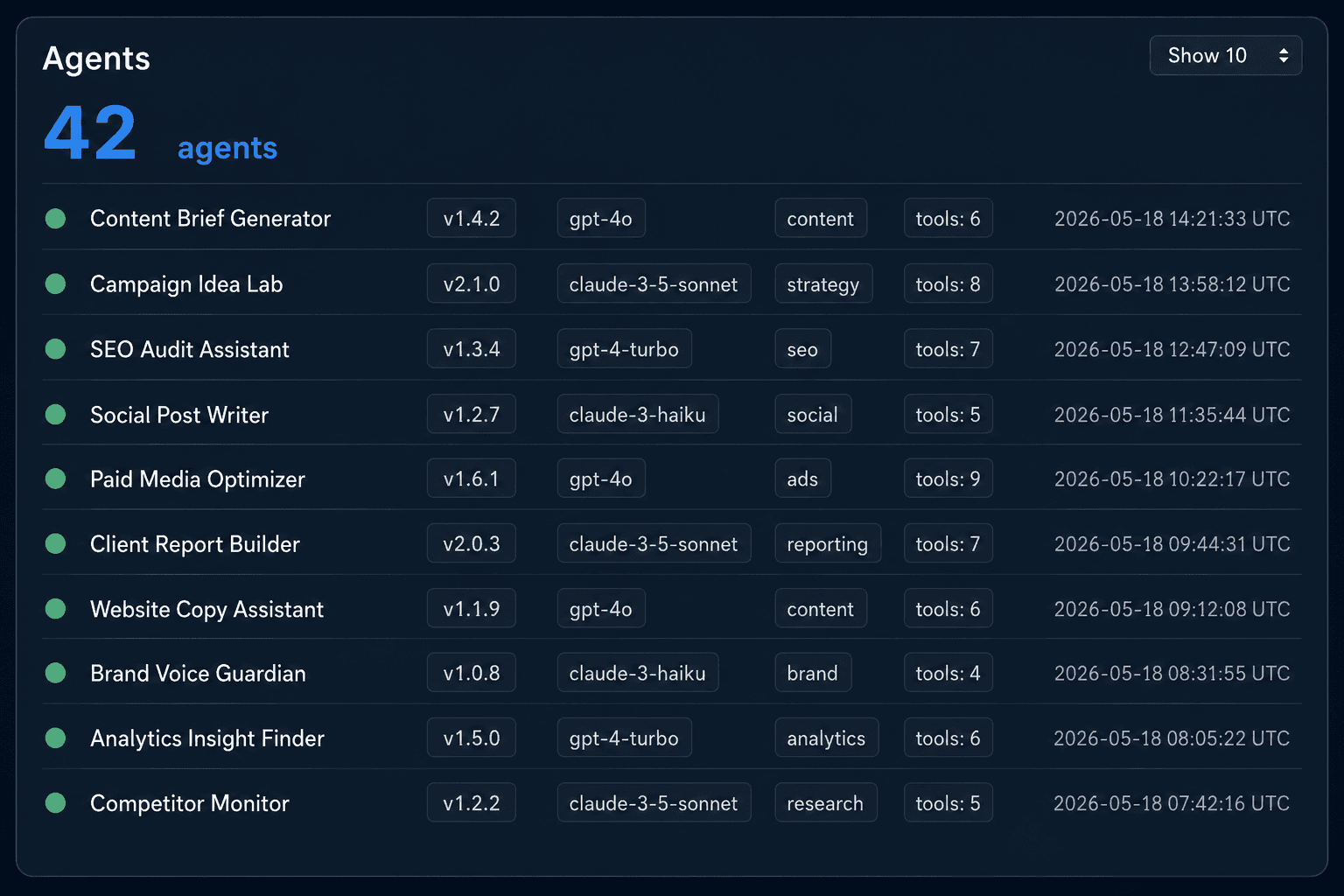
Task: Click the v2.0.3 version badge
Action: point(472,543)
